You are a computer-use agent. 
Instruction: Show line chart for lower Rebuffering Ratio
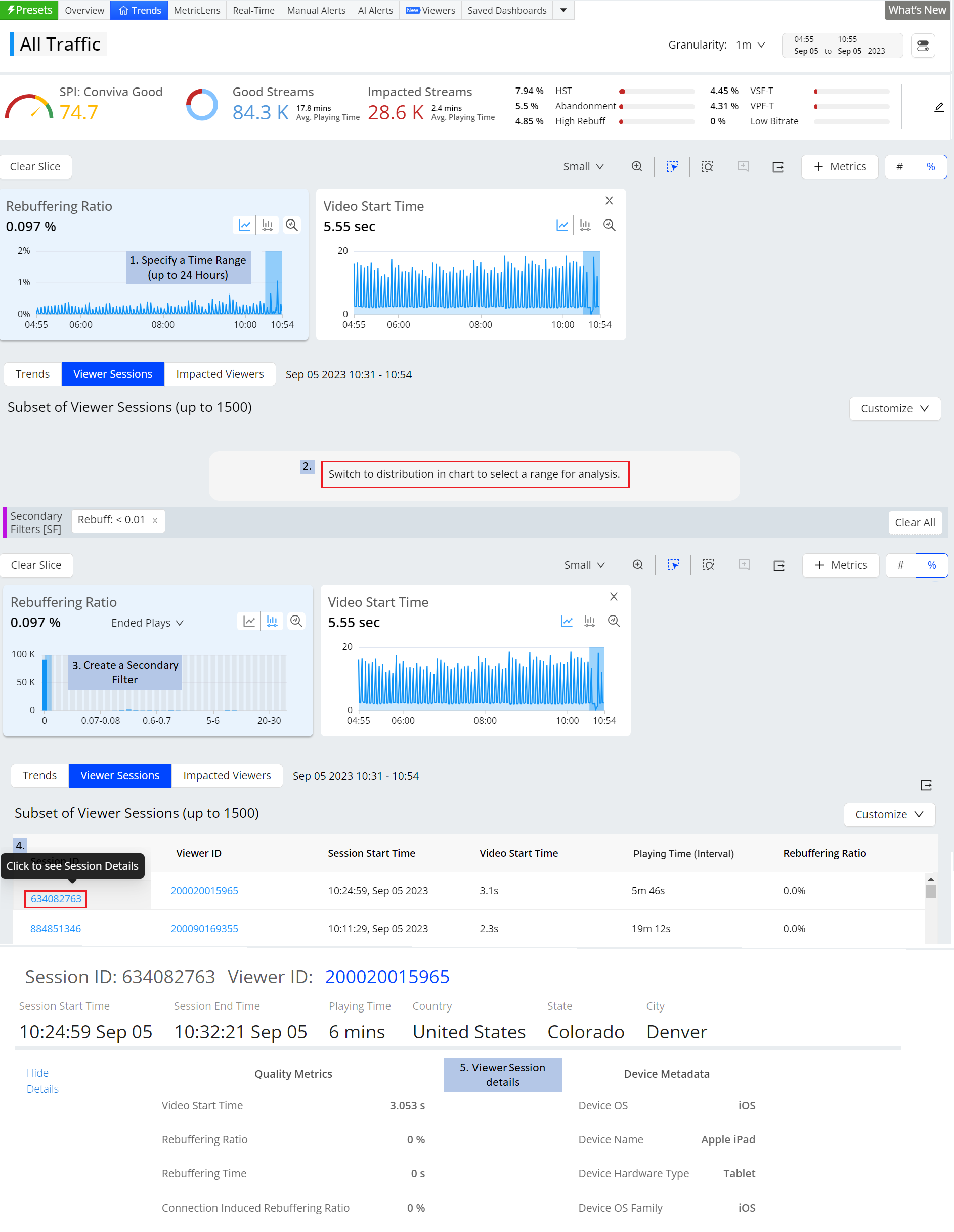(x=249, y=621)
